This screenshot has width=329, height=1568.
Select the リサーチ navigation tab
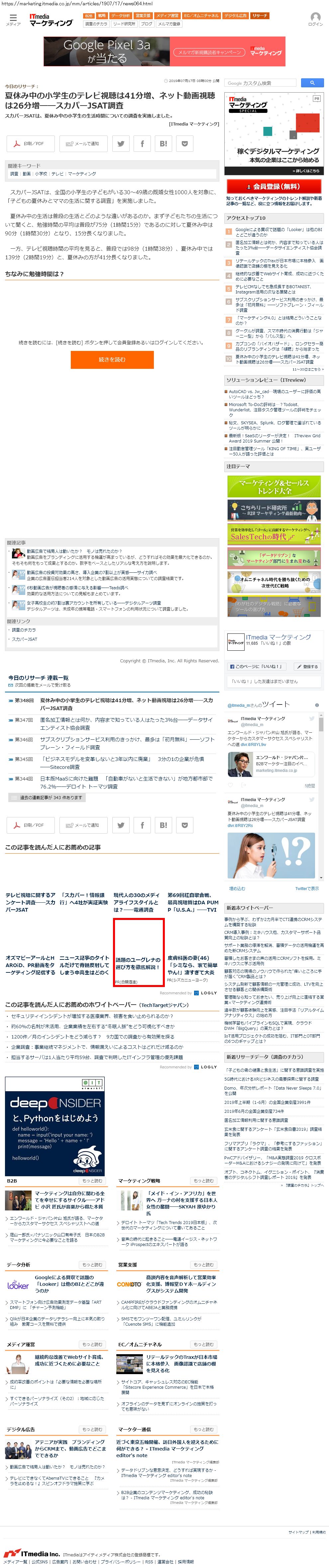[x=260, y=16]
